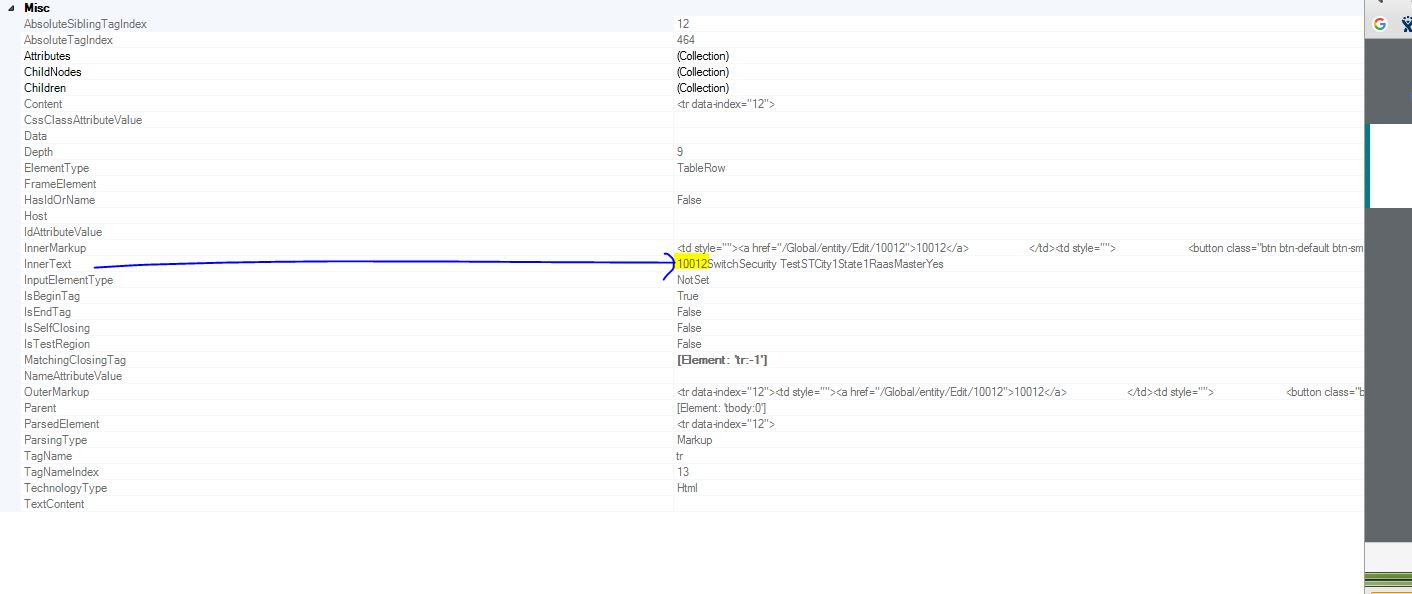Viewport: 1412px width, 594px height.
Task: Collapse the Misc category expander
Action: click(11, 8)
